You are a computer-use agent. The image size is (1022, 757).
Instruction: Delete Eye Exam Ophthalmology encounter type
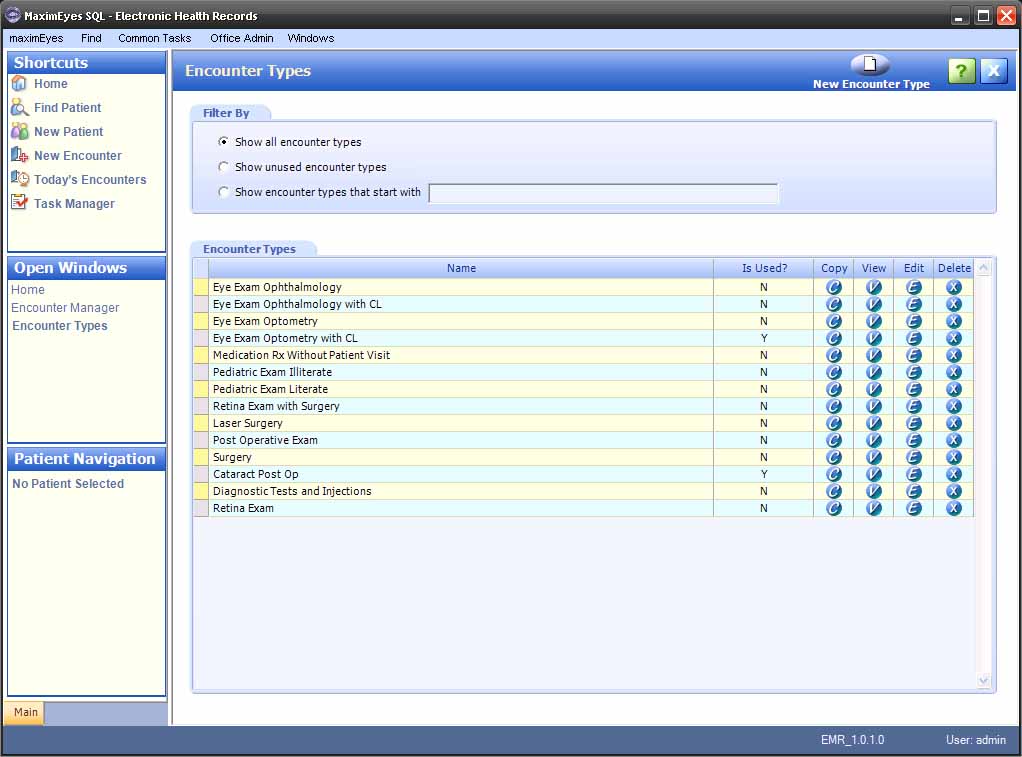[x=954, y=287]
